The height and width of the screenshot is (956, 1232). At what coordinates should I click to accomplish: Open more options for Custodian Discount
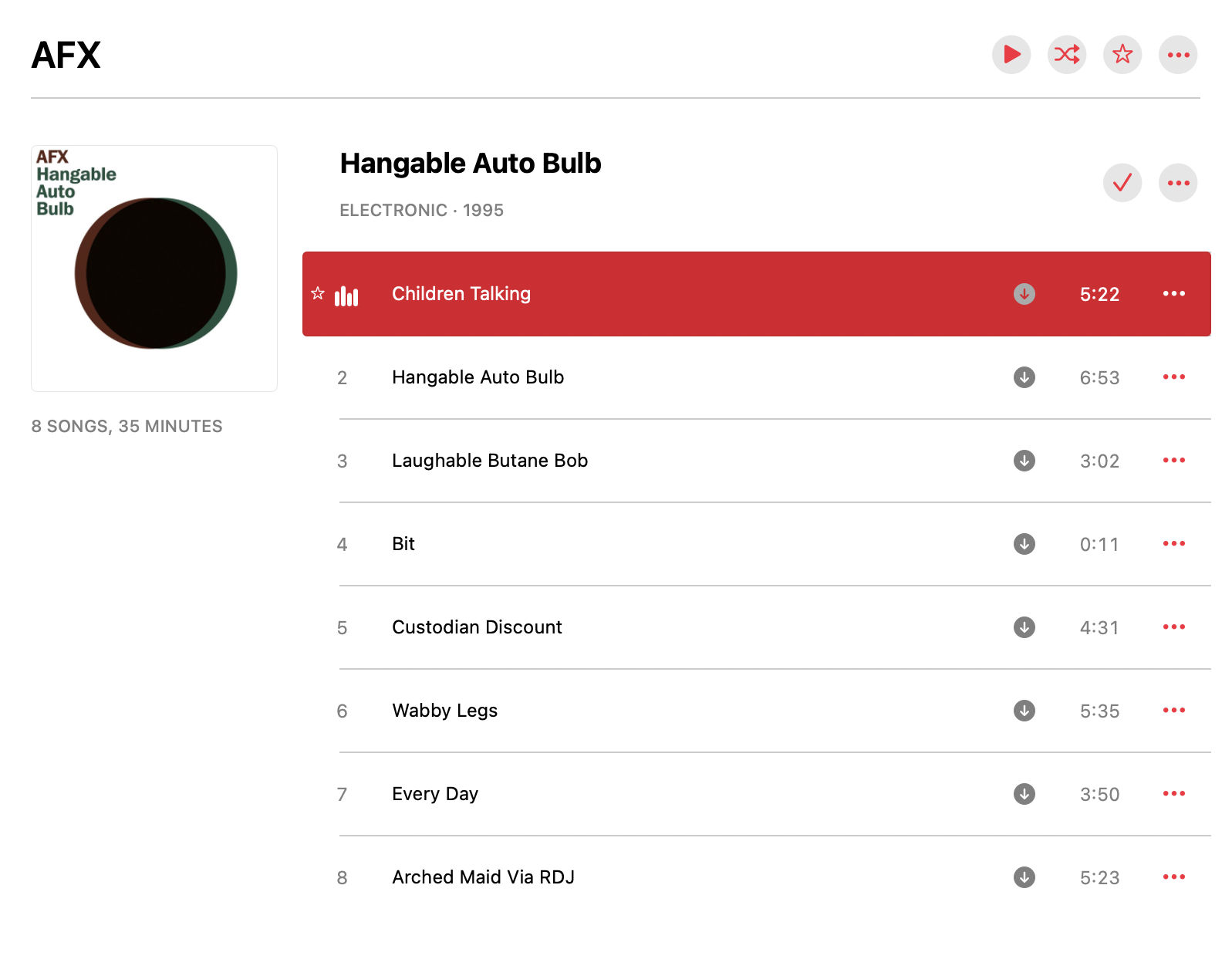(x=1173, y=627)
